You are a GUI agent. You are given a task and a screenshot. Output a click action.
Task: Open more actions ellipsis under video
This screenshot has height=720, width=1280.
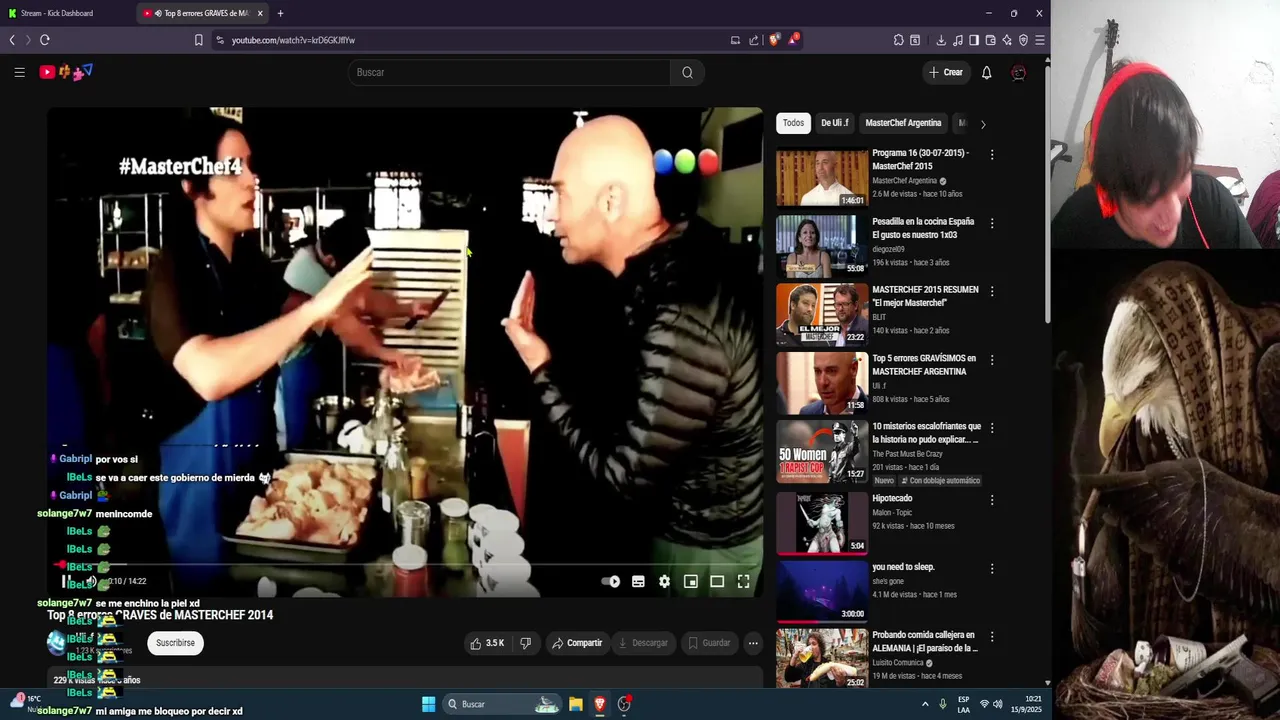(753, 643)
